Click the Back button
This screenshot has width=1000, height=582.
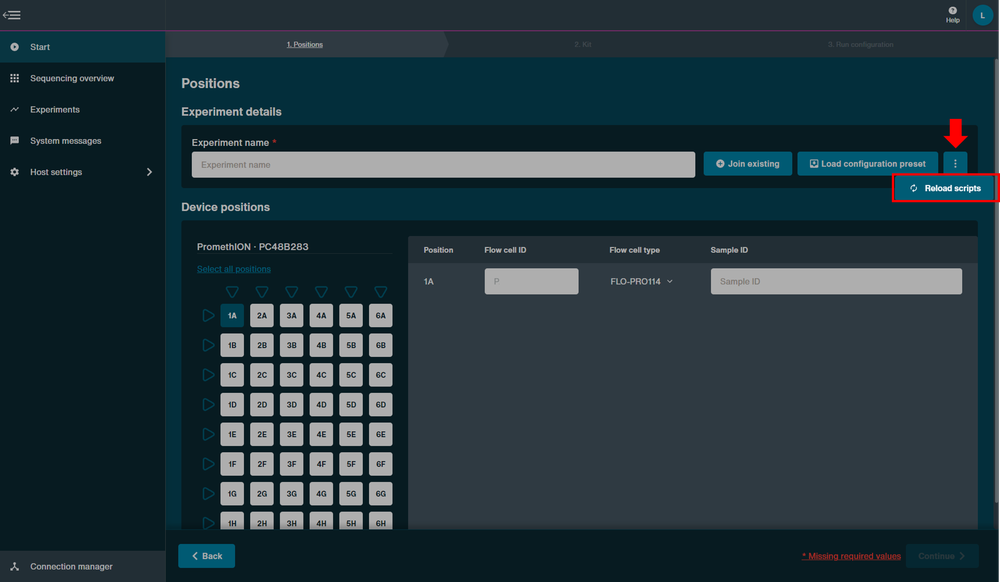click(x=207, y=556)
